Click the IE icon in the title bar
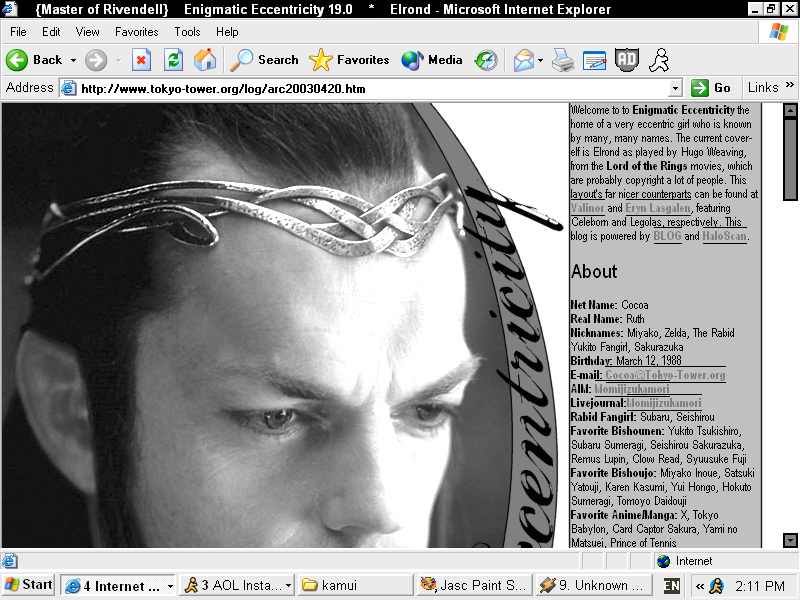 click(x=10, y=9)
